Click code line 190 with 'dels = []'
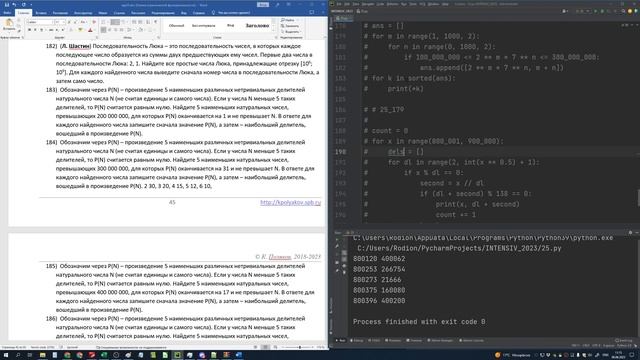The image size is (640, 360). (x=406, y=152)
